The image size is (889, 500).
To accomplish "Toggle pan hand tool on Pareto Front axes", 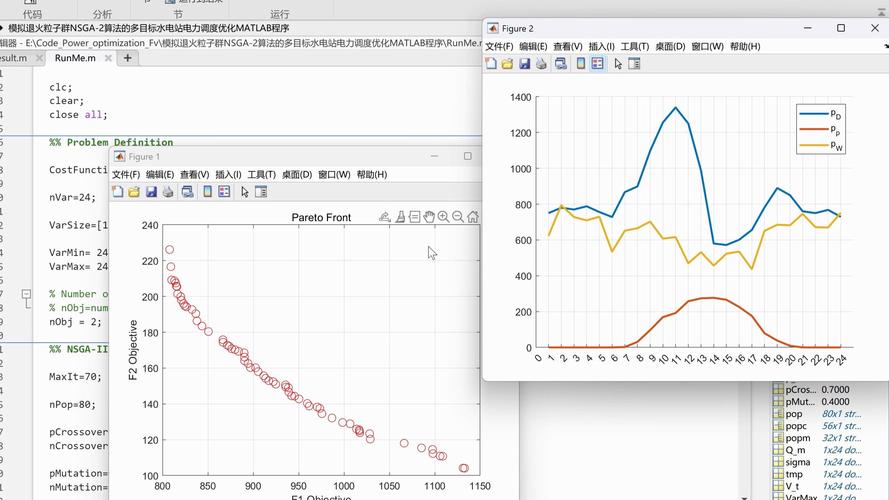I will coord(429,217).
